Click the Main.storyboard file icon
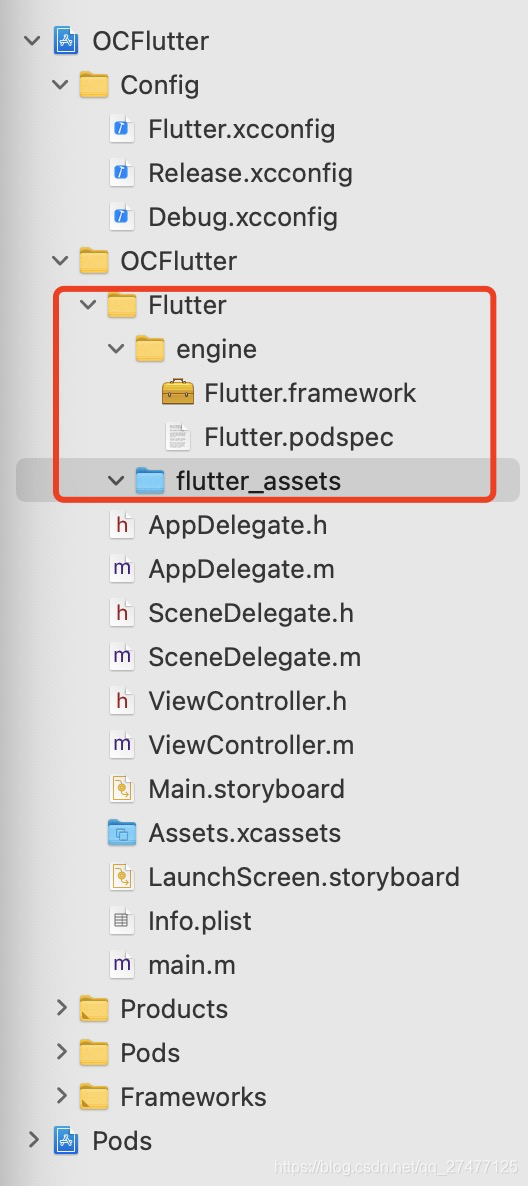The width and height of the screenshot is (528, 1186). click(122, 789)
